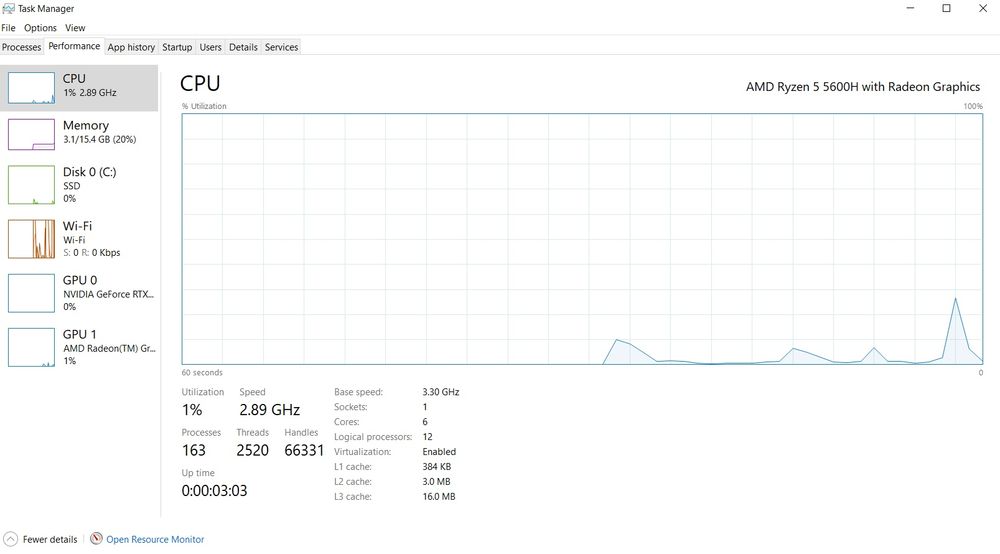Select the Disk 0 (C:) sidebar label
This screenshot has height=554, width=1000.
coord(89,172)
